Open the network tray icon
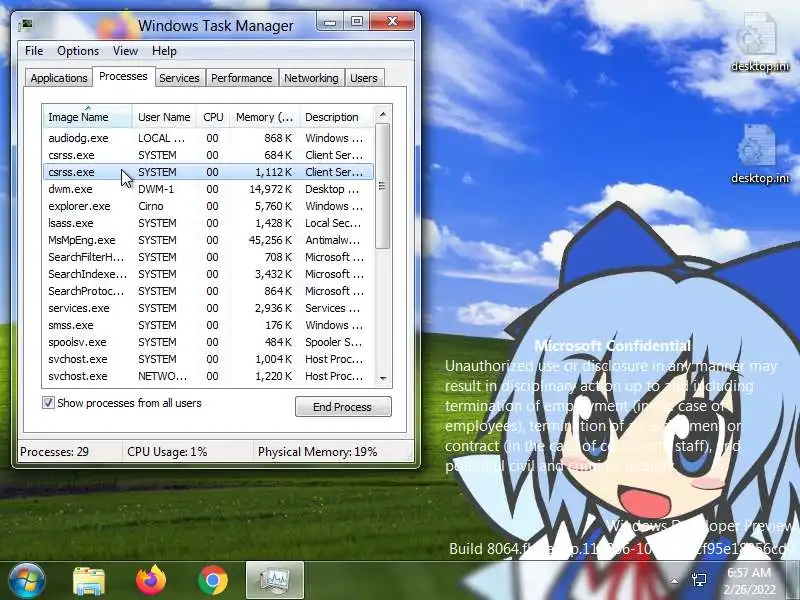This screenshot has width=800, height=600. tap(698, 580)
